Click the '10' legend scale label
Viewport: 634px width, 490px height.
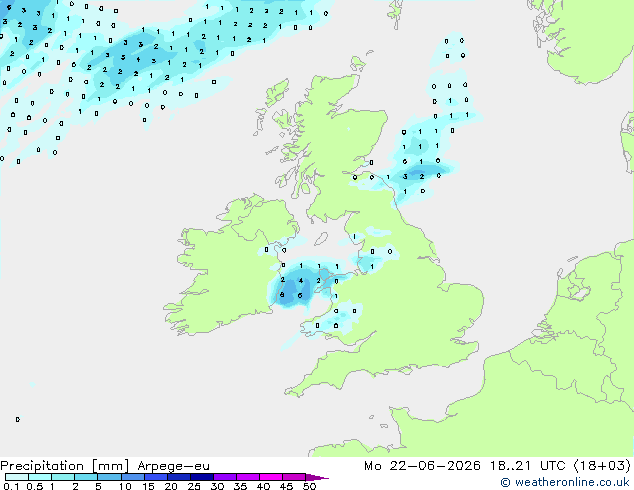point(125,486)
